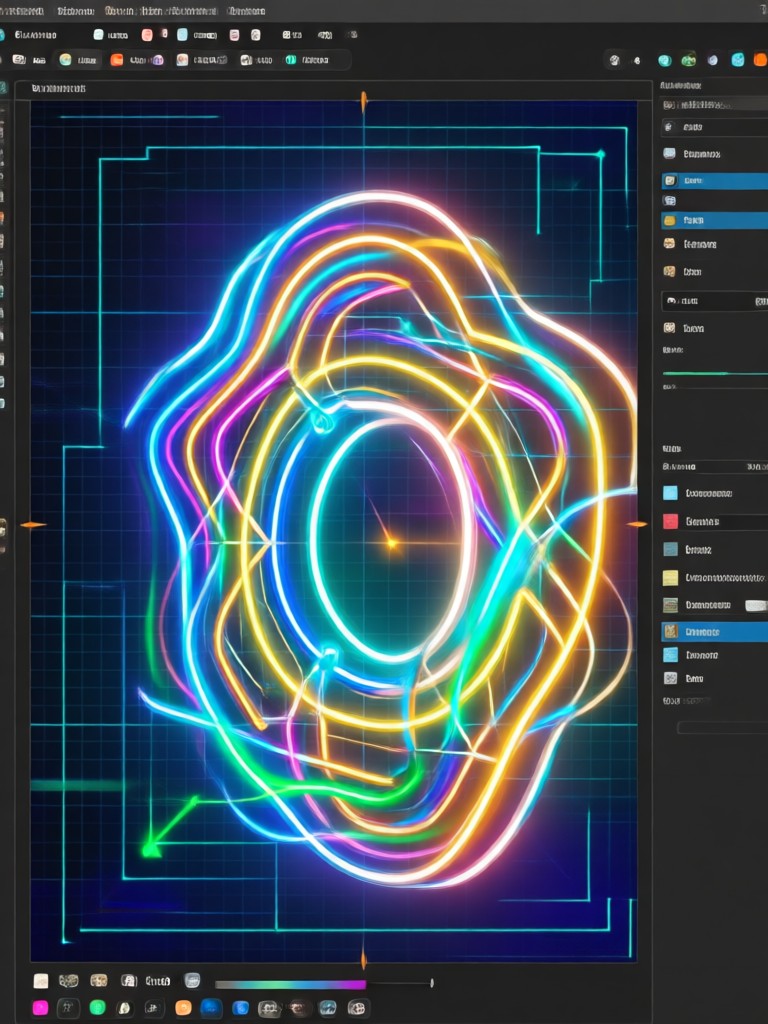The height and width of the screenshot is (1024, 768).
Task: Open the dropdown with numeric value in lower right panel
Action: tap(714, 467)
